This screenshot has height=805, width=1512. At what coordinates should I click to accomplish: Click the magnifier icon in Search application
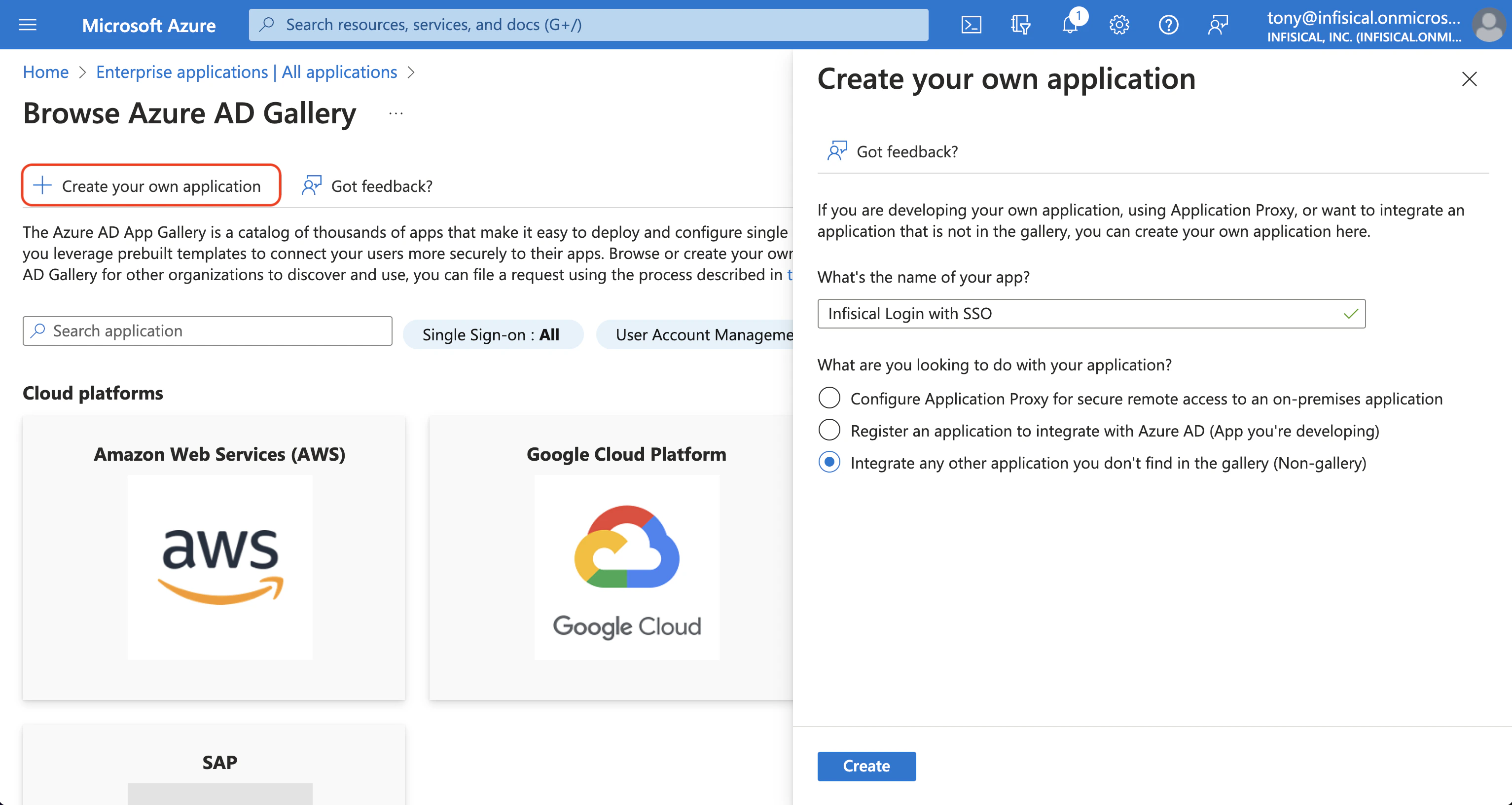38,330
